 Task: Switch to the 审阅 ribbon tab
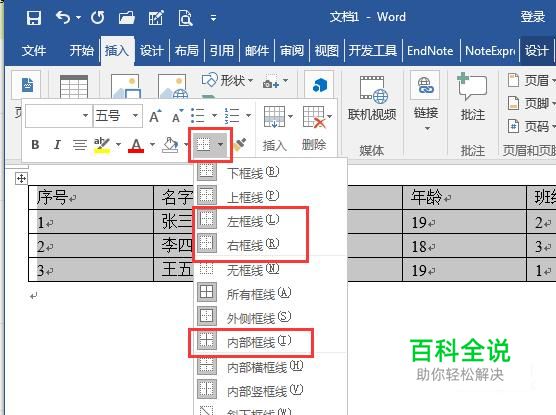click(292, 50)
